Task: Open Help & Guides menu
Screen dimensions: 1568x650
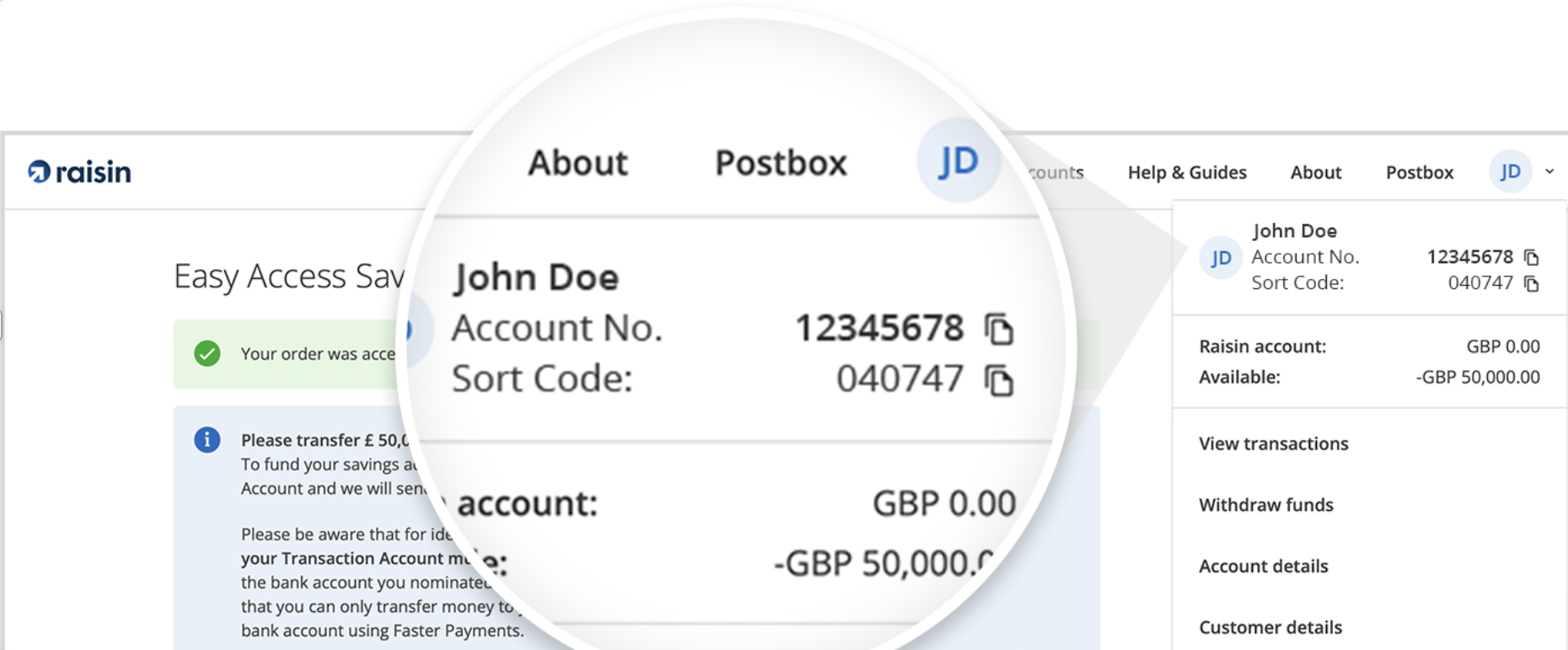Action: click(x=1186, y=173)
